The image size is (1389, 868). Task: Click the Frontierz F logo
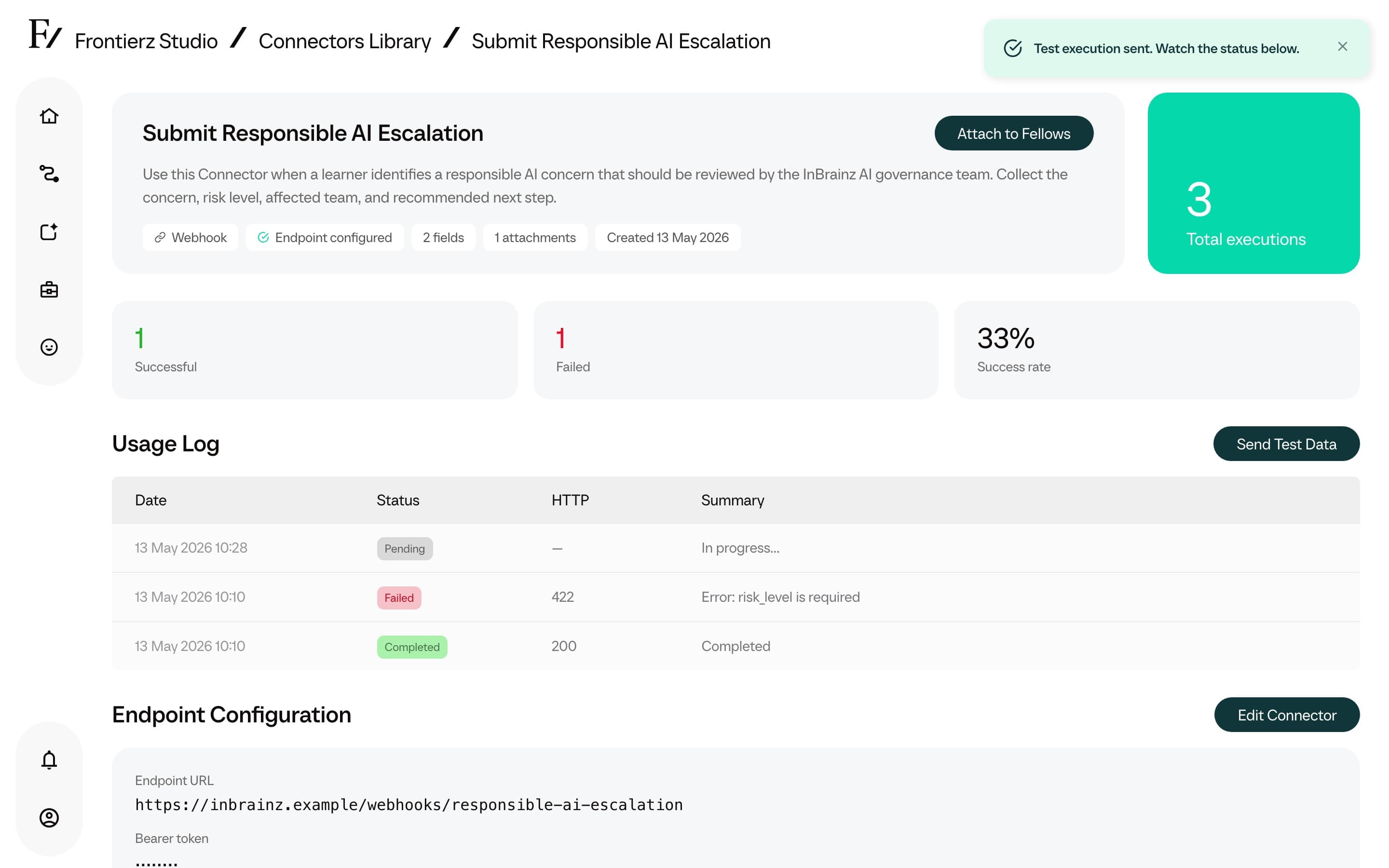tap(45, 34)
